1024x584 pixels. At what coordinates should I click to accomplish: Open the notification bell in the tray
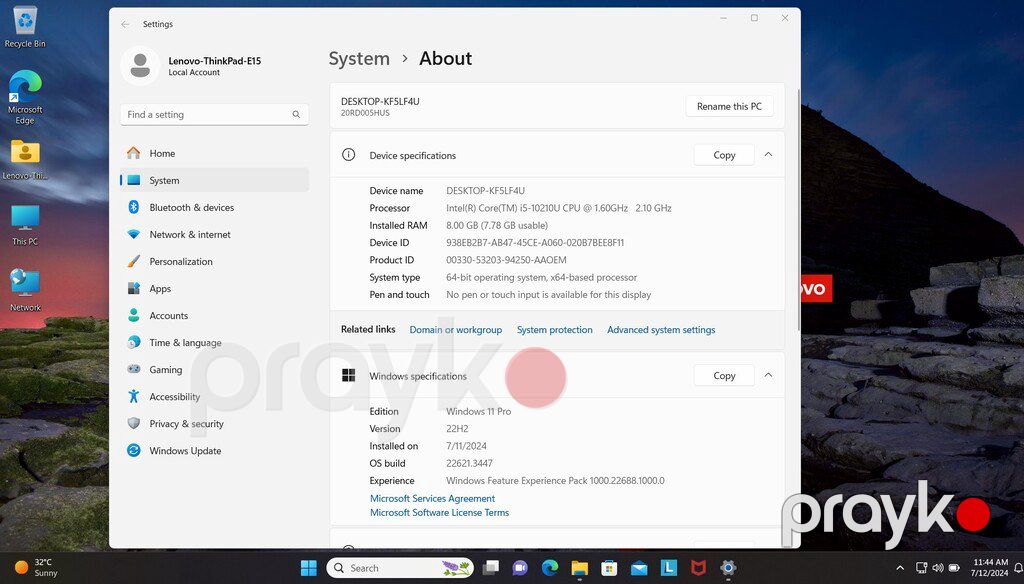1017,568
